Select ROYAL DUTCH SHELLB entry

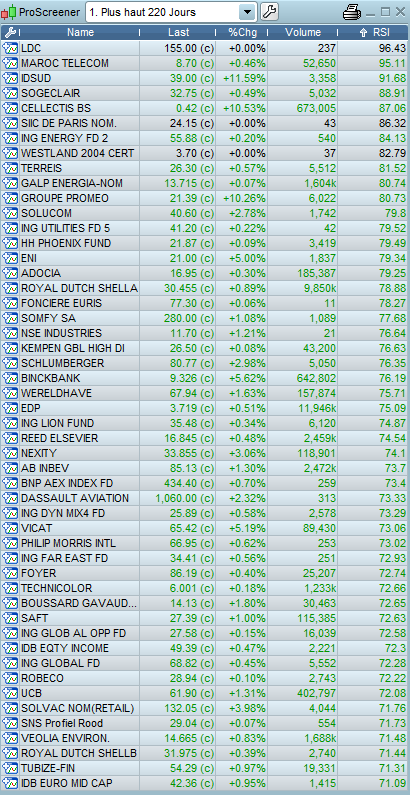pyautogui.click(x=79, y=753)
